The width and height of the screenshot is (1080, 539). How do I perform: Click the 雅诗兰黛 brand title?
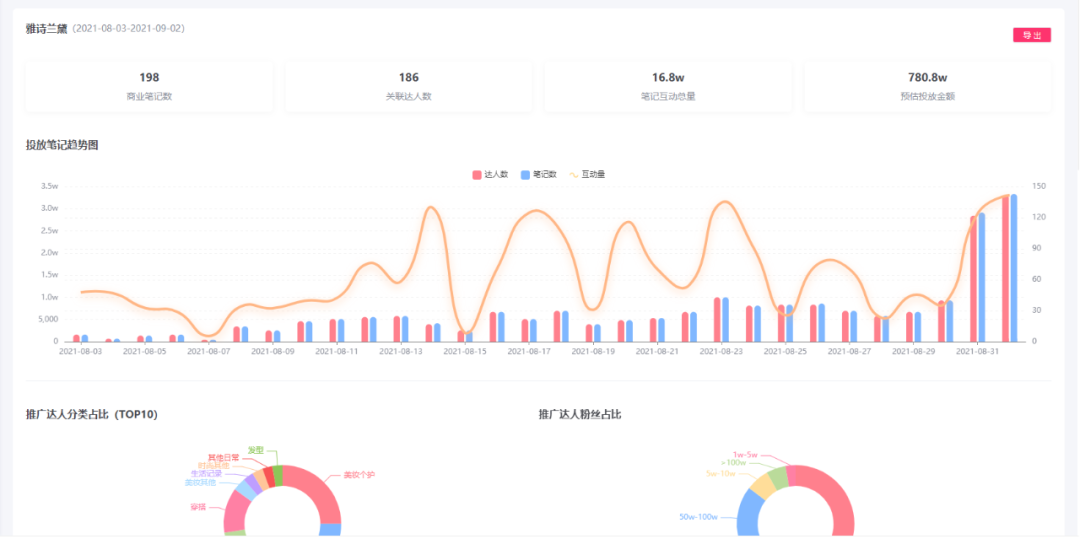(x=46, y=28)
